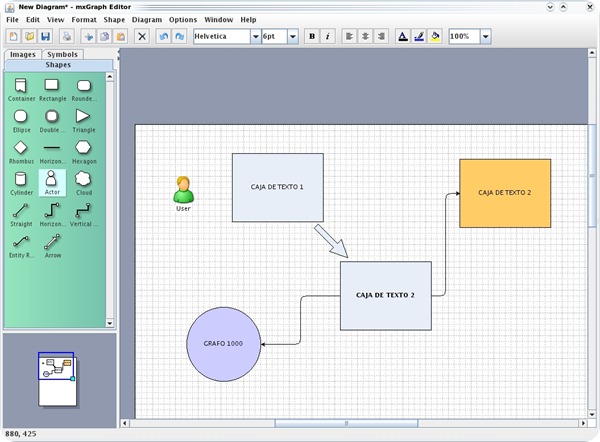
Task: Select the Rhombus shape in palette
Action: point(21,148)
